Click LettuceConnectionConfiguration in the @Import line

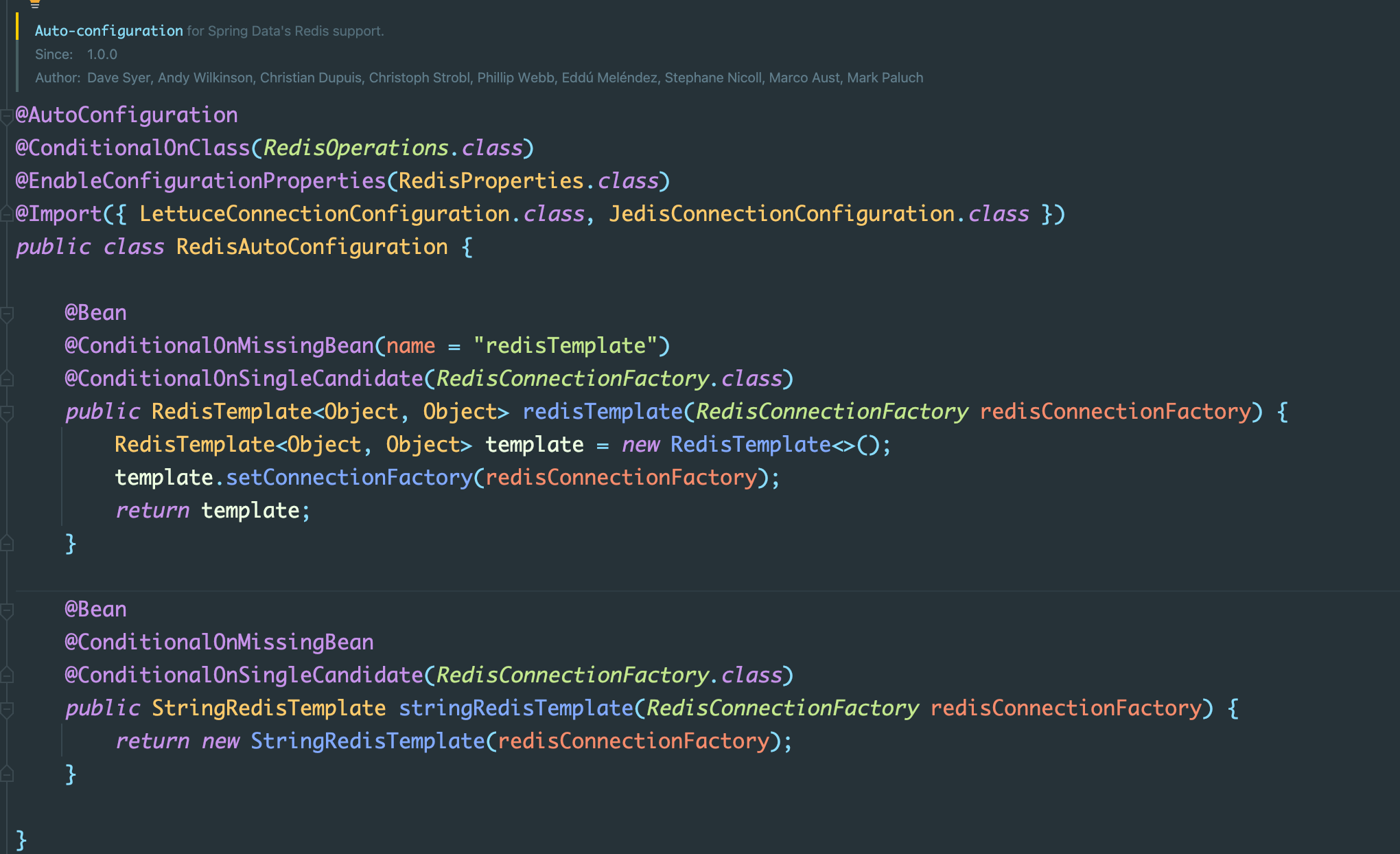pyautogui.click(x=325, y=213)
